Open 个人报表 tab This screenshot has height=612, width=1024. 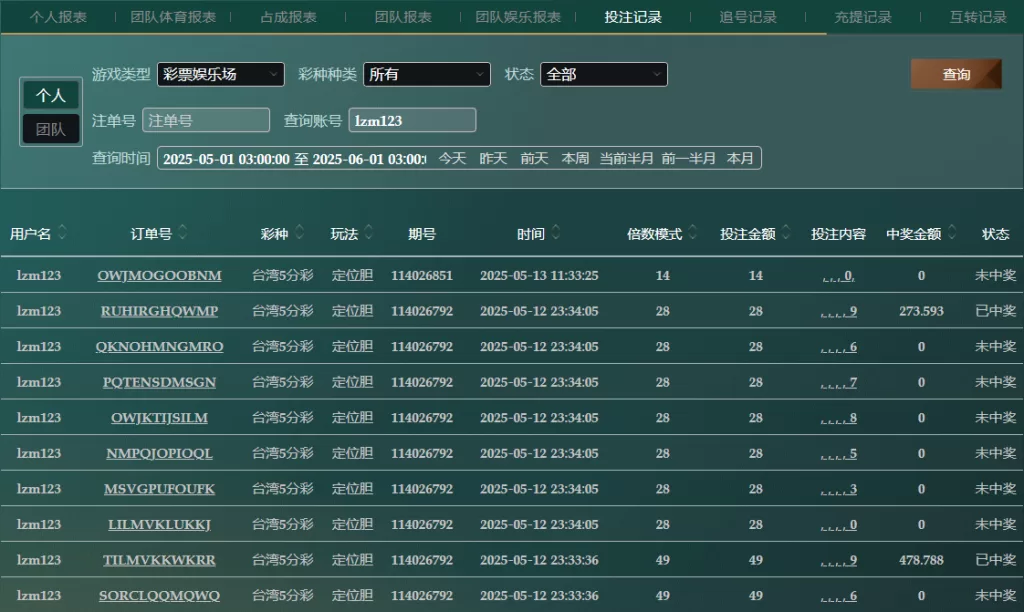(58, 17)
